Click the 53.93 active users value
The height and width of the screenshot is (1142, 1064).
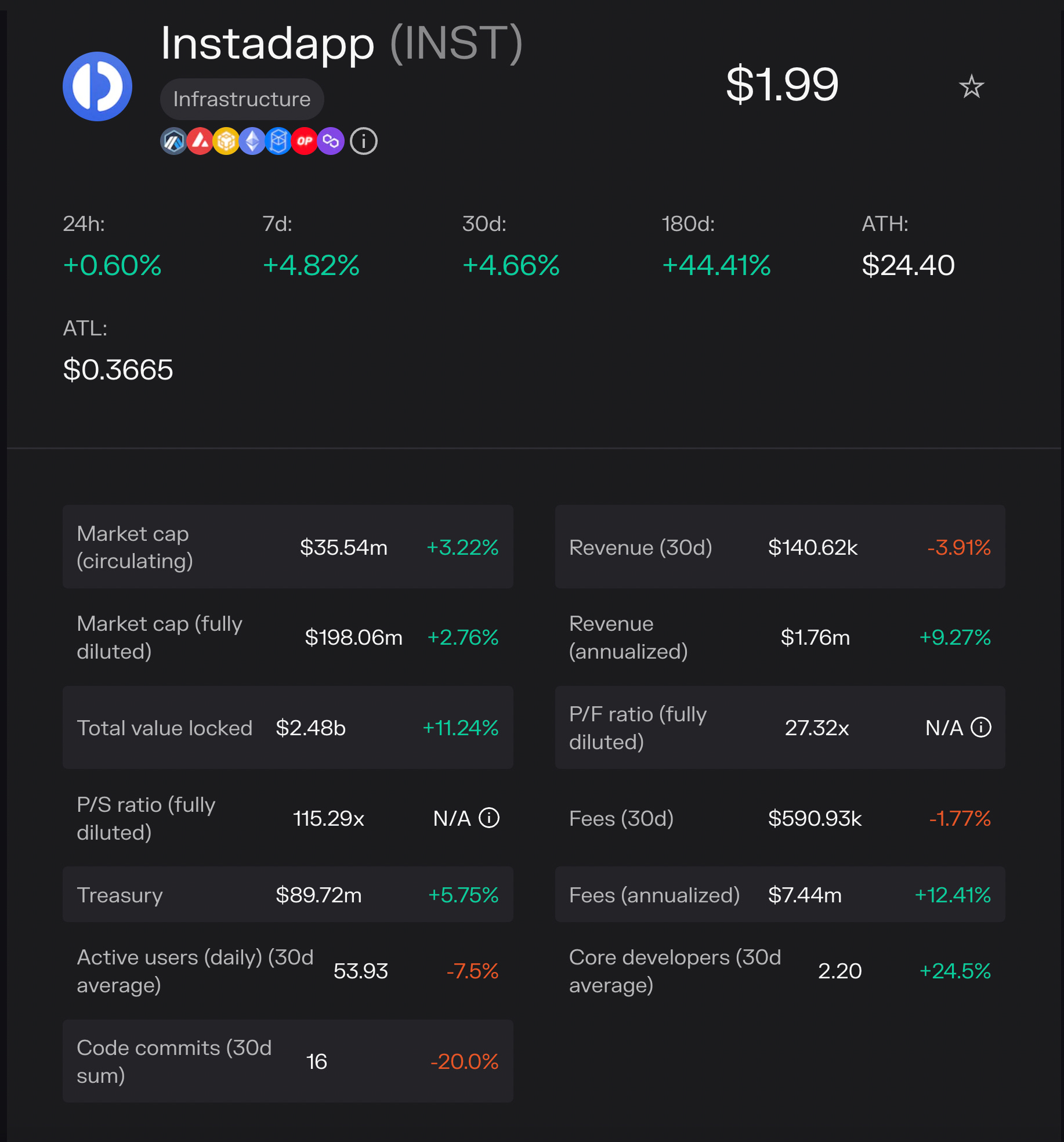click(x=360, y=971)
